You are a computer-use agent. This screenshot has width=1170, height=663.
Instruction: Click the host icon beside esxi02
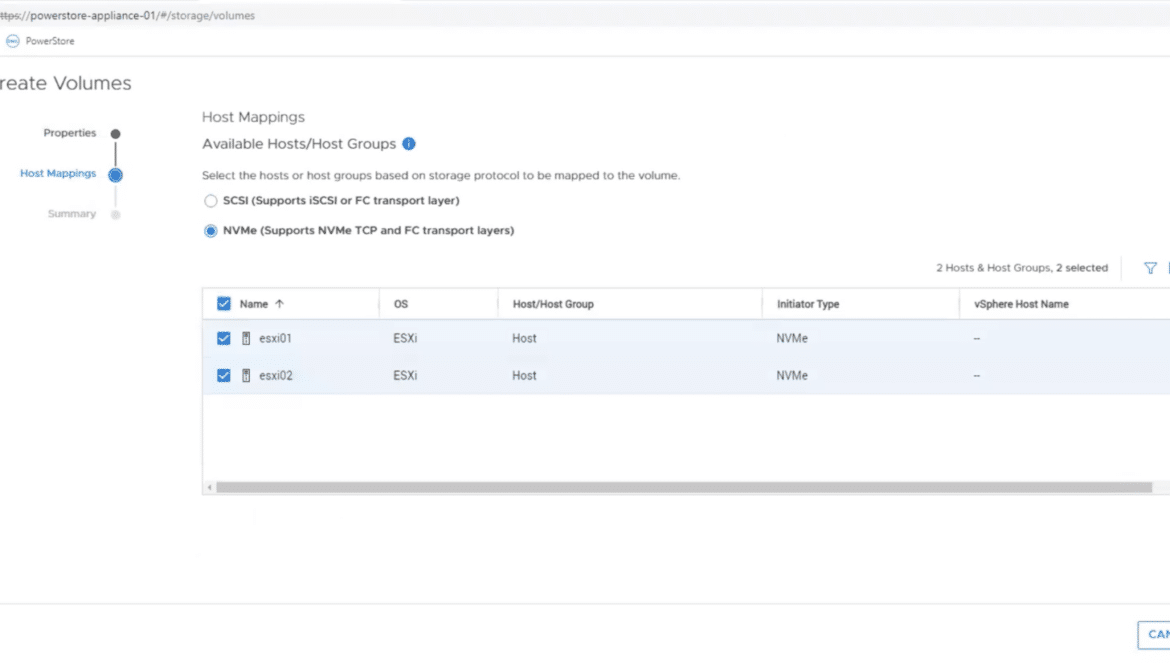246,376
